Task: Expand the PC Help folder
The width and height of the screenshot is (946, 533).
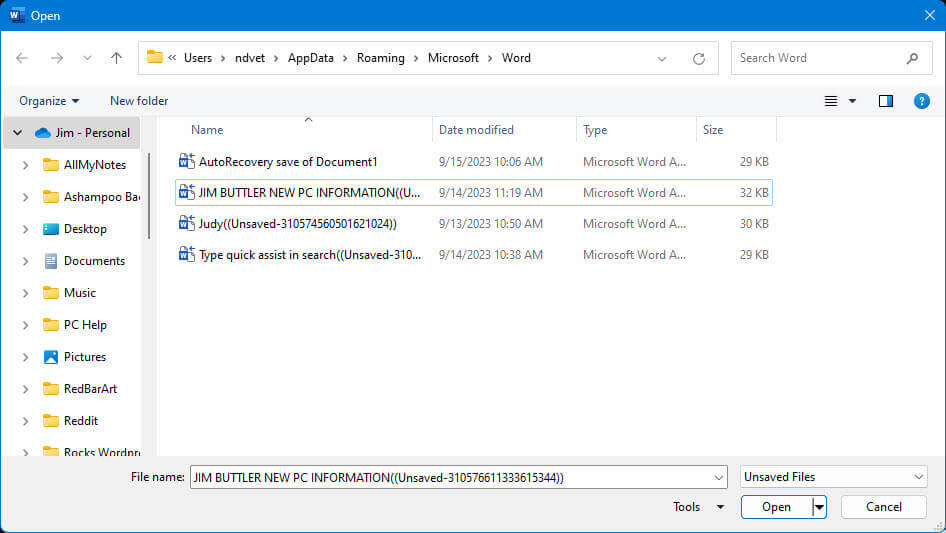Action: pyautogui.click(x=25, y=325)
